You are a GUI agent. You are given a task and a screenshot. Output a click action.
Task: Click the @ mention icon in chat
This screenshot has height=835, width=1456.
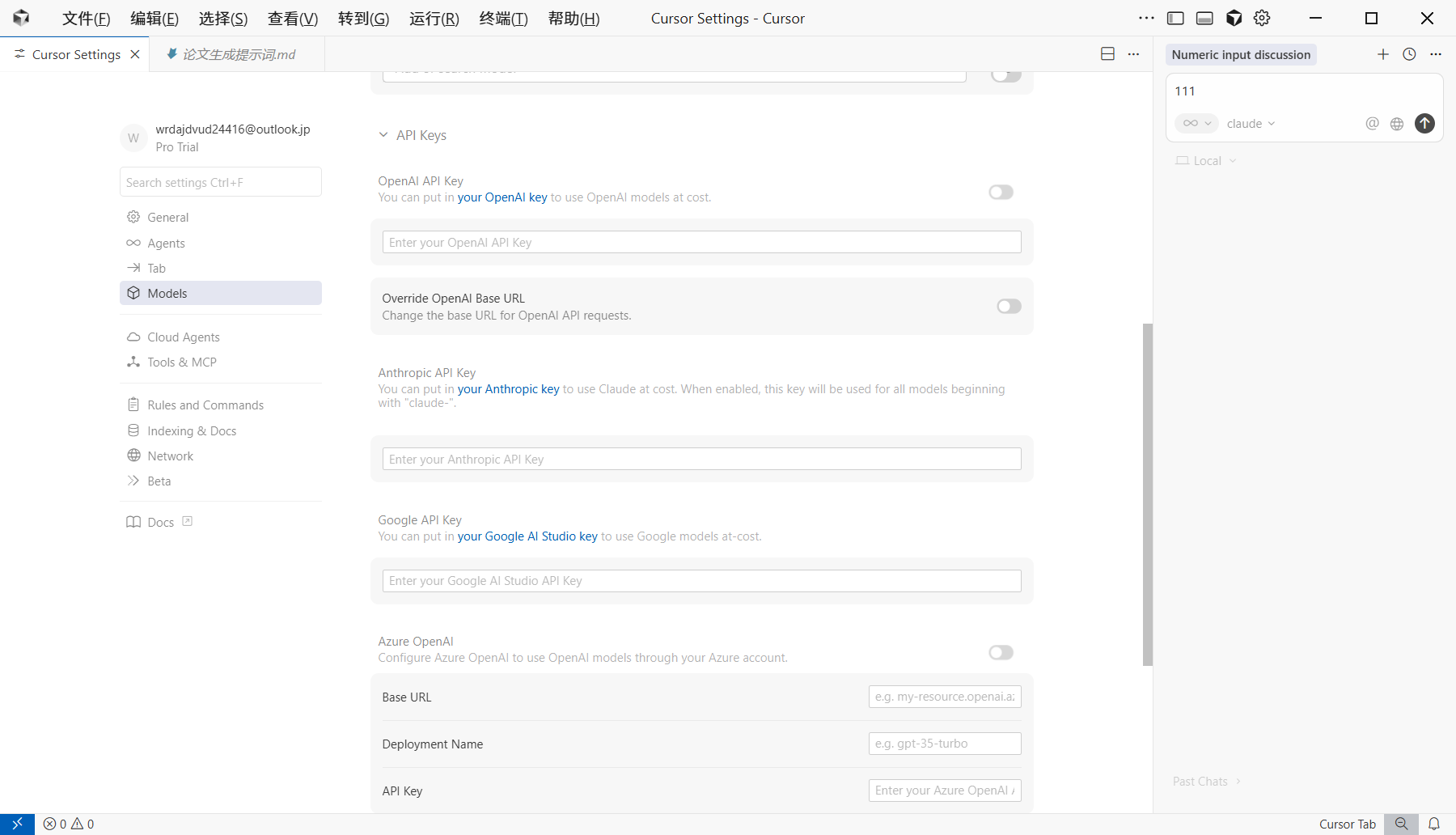coord(1372,124)
